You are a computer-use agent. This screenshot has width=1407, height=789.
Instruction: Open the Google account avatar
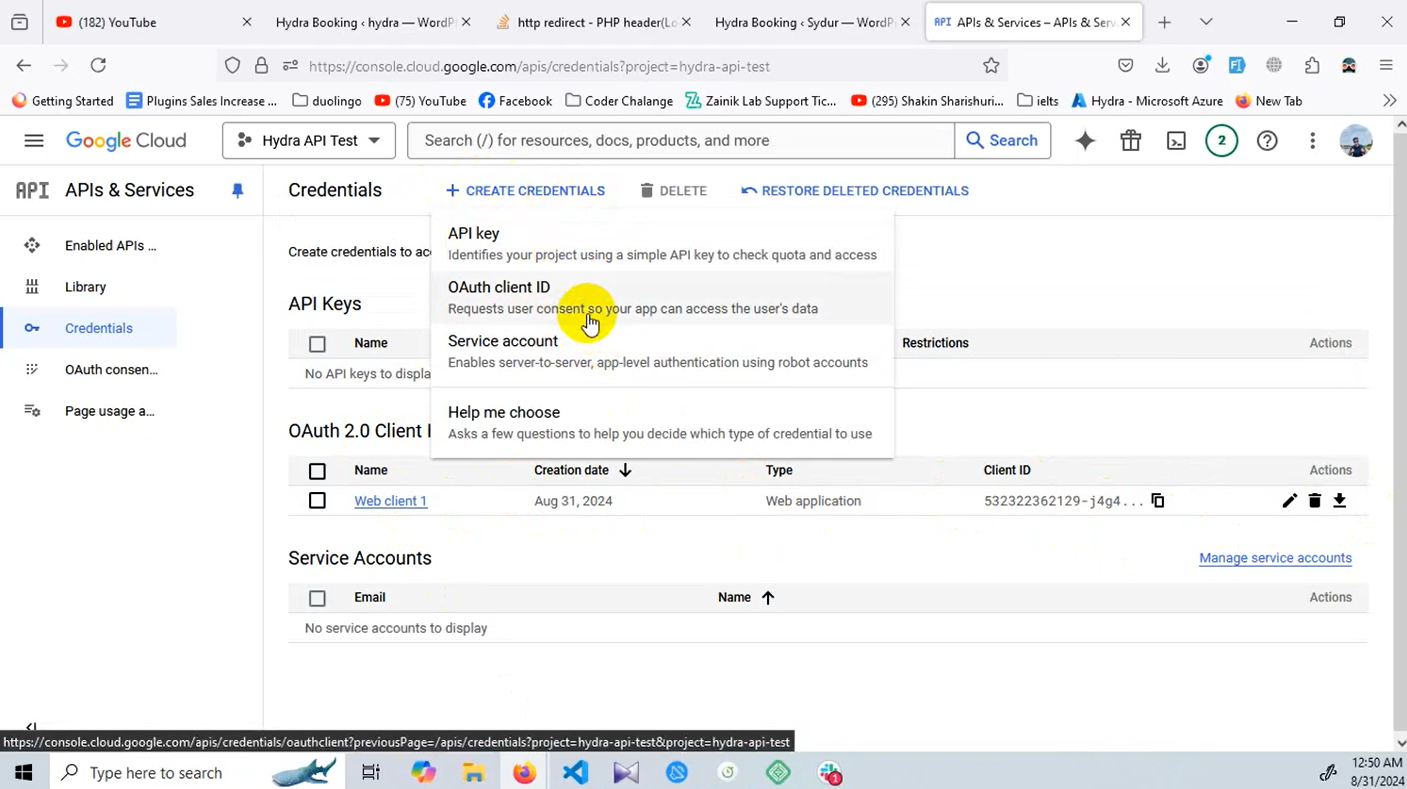click(x=1356, y=141)
